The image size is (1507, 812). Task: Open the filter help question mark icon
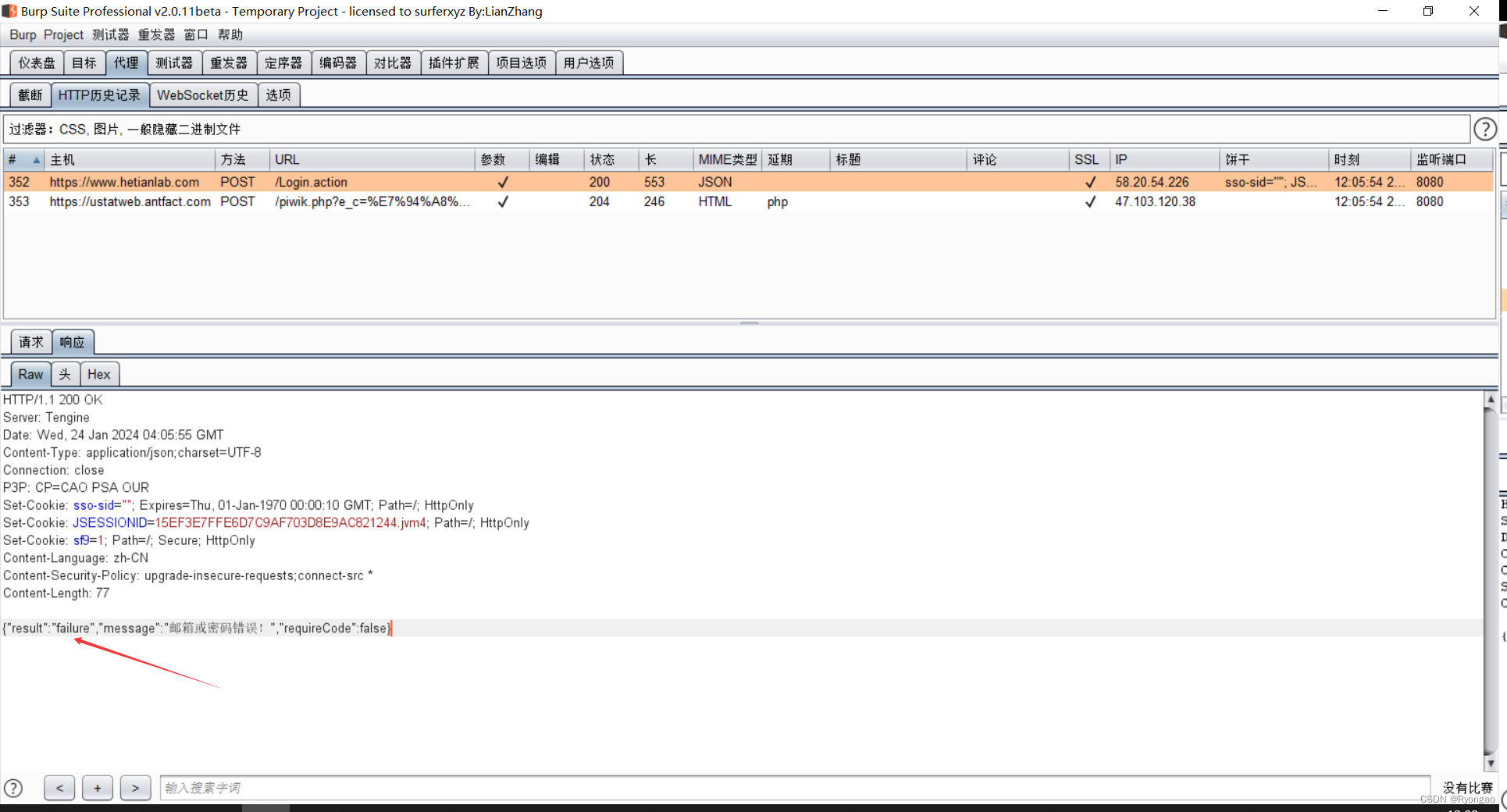tap(1484, 129)
